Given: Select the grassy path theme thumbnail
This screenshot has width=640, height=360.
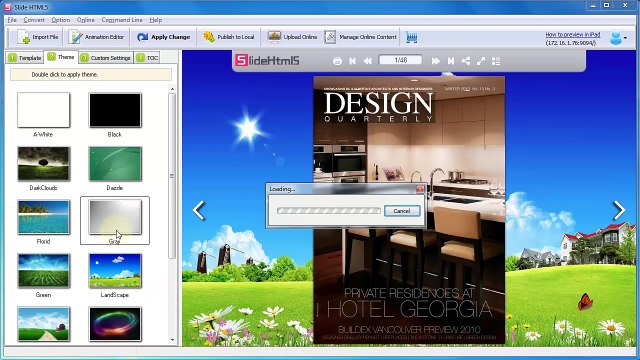Looking at the screenshot, I should pos(44,324).
